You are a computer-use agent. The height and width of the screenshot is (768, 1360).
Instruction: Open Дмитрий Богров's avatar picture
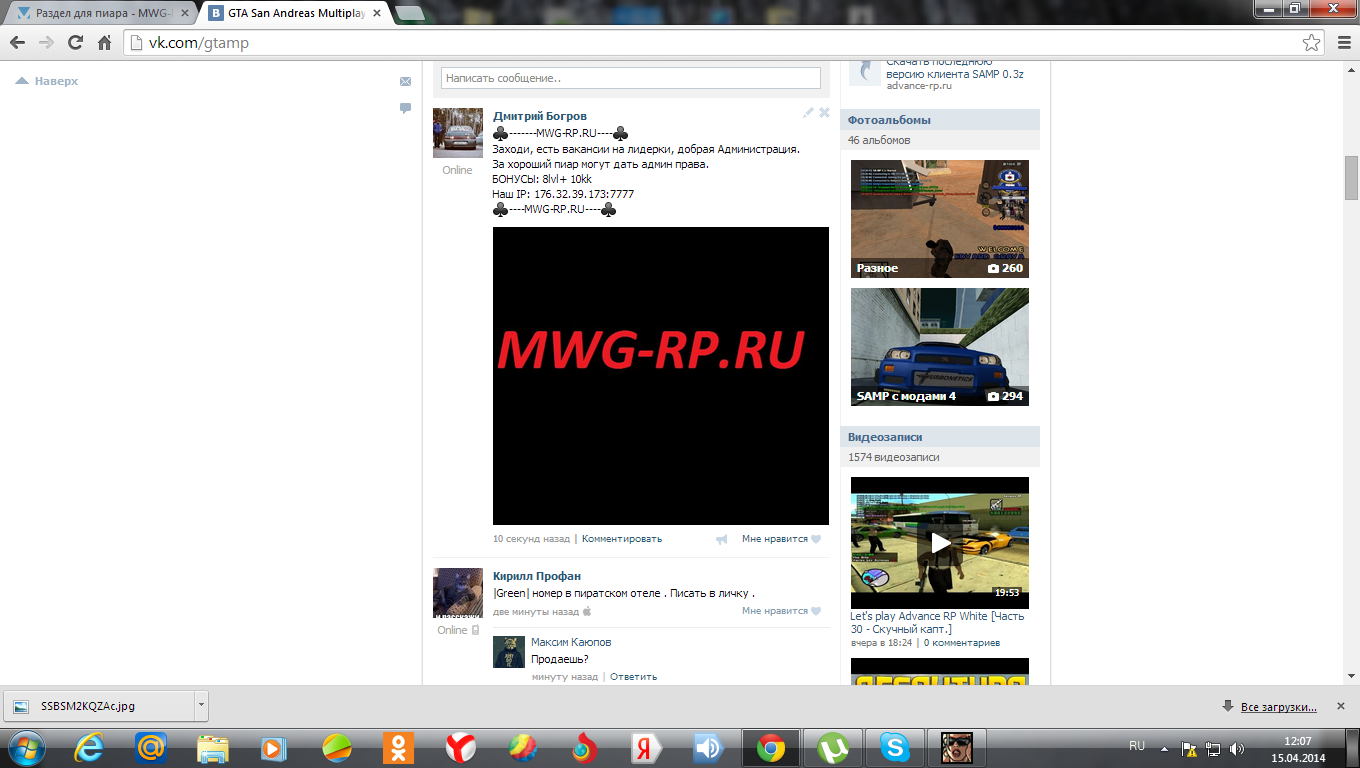[x=458, y=133]
